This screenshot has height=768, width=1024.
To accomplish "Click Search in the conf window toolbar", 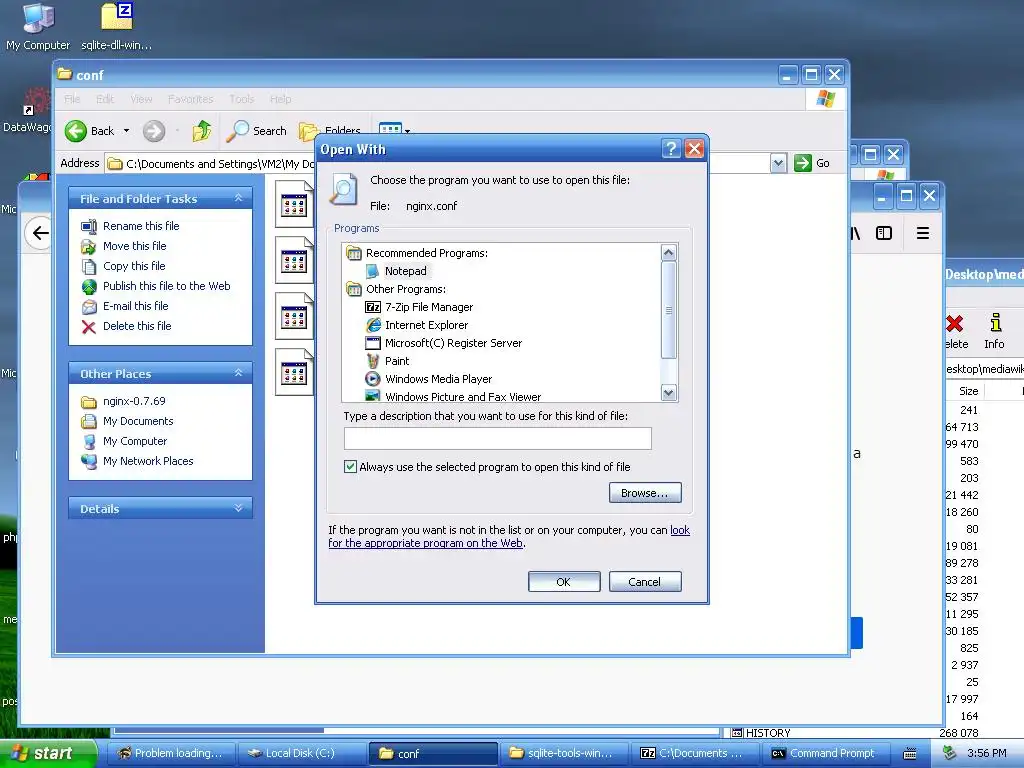I will coord(257,131).
